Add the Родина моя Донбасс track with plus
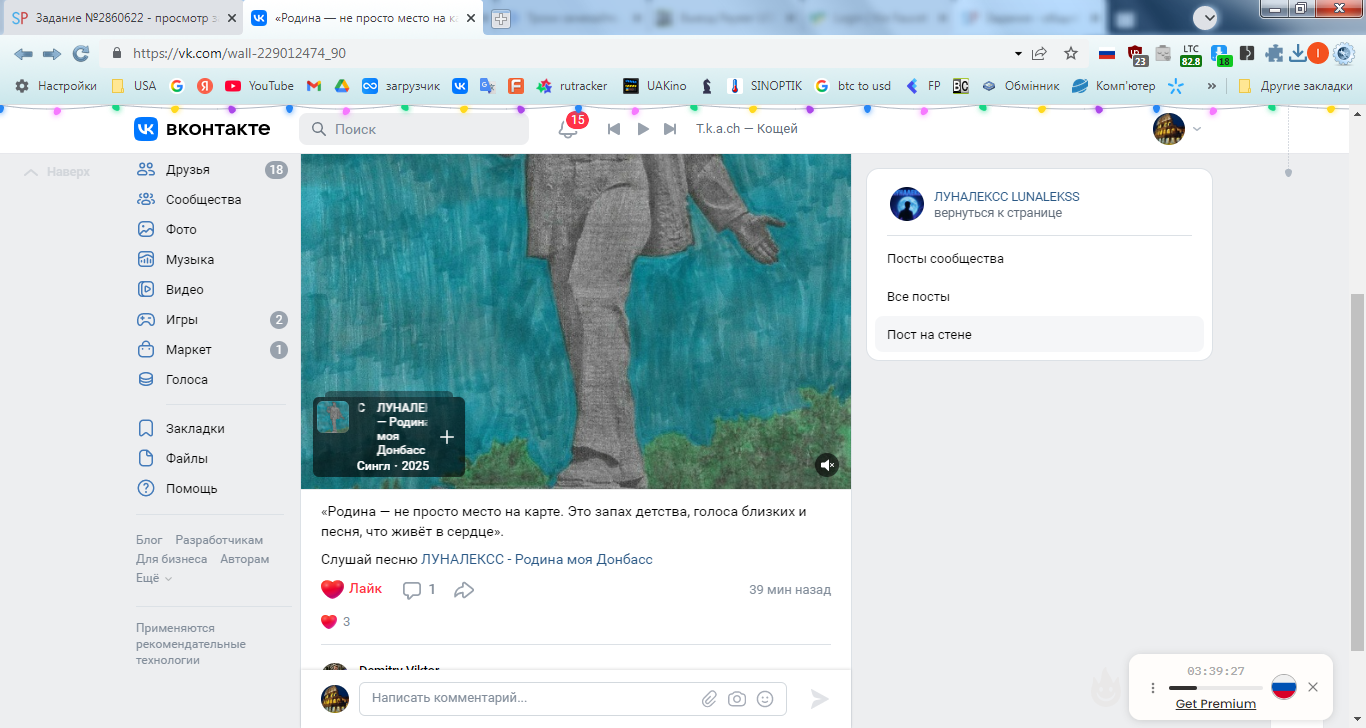The height and width of the screenshot is (728, 1366). pyautogui.click(x=447, y=437)
